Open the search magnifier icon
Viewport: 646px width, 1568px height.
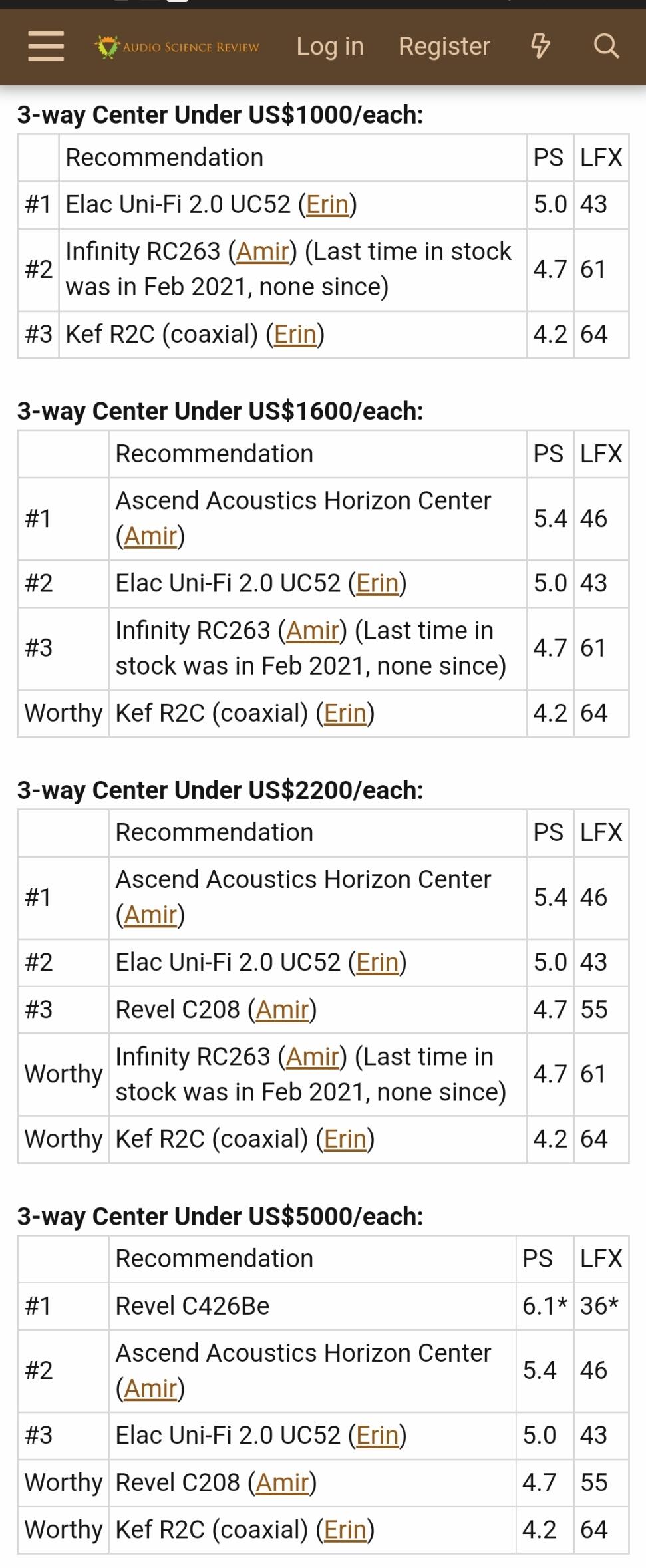click(x=606, y=46)
